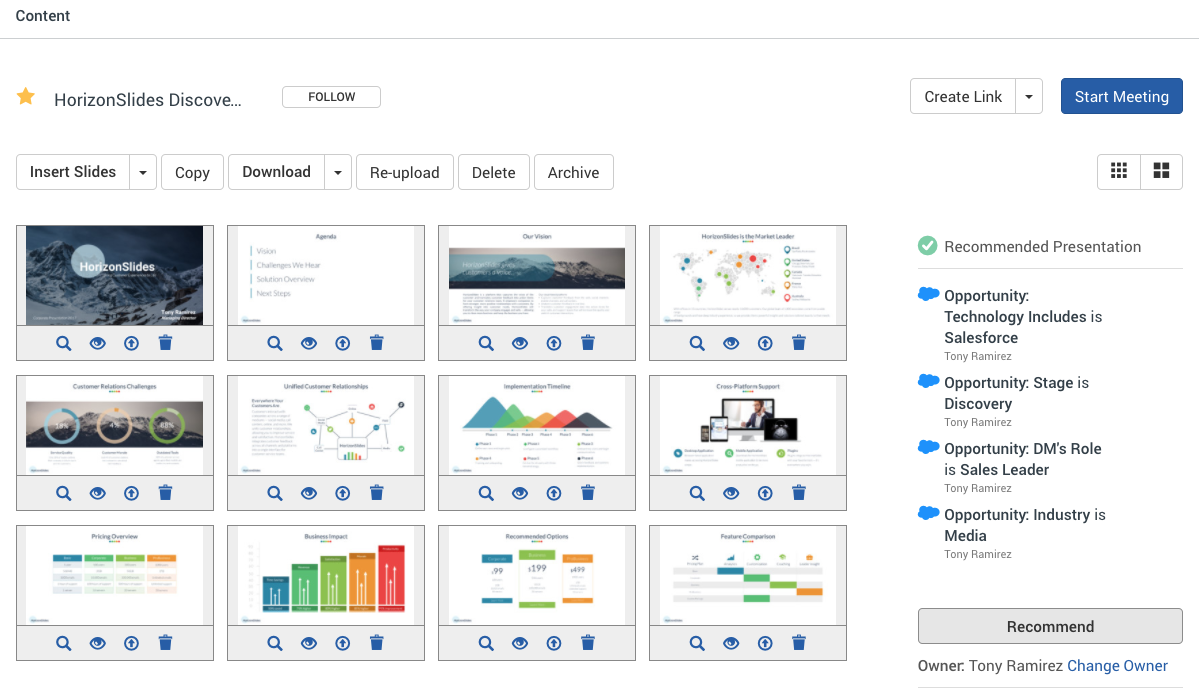Magnify the Recommended Options slide
1199x698 pixels.
[x=486, y=643]
